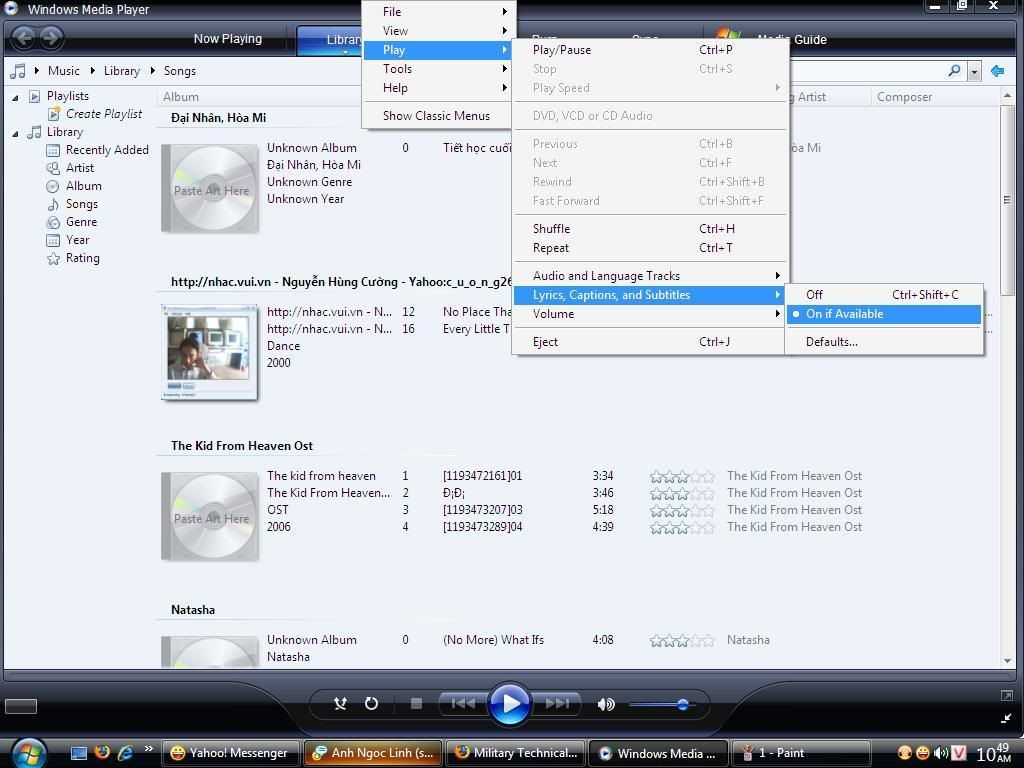Click the search magnifier icon
The image size is (1024, 768).
coord(955,71)
